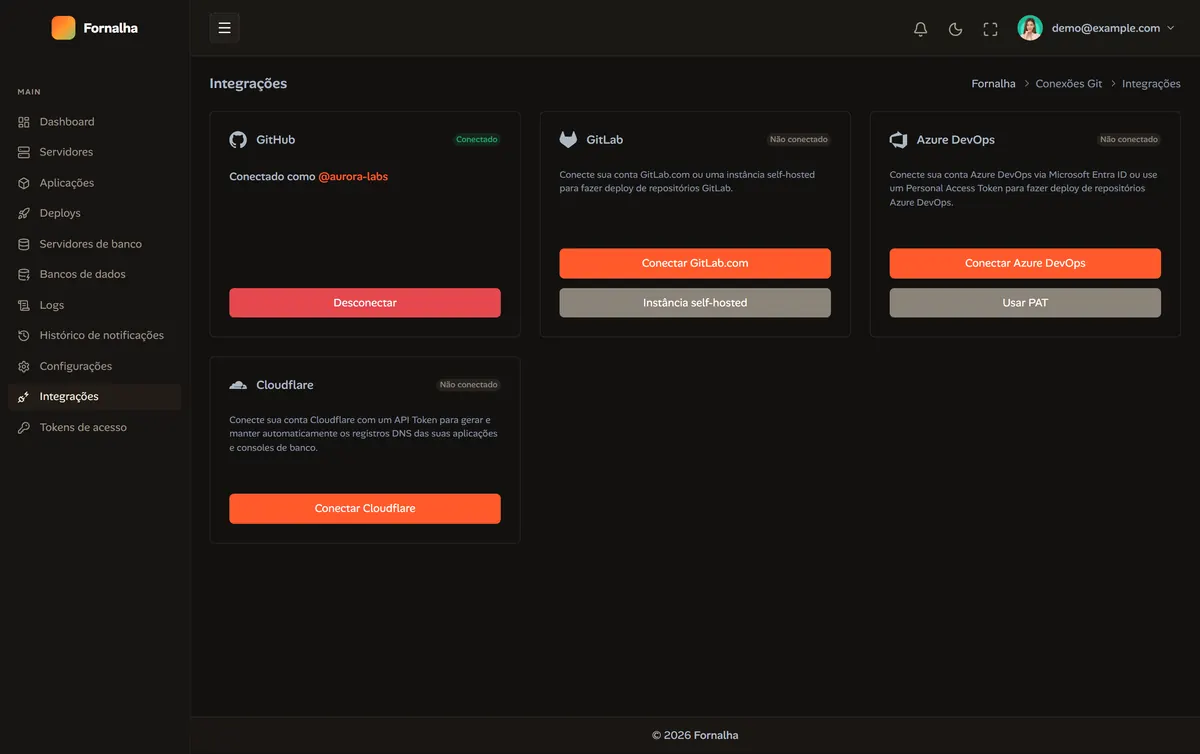1200x754 pixels.
Task: Click the GitHub logo icon
Action: (238, 140)
